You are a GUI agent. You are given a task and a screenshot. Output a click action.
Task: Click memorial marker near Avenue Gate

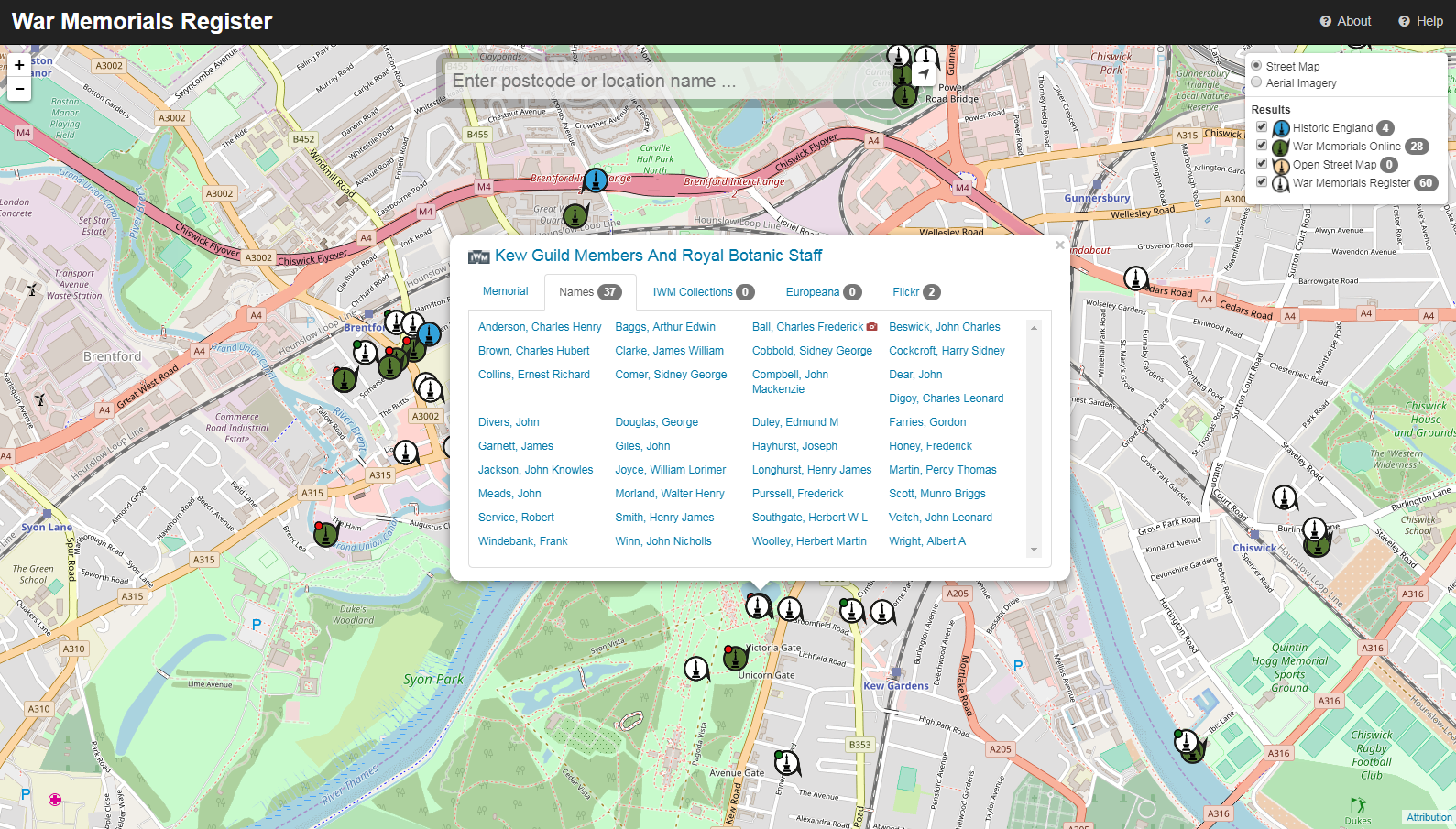786,761
